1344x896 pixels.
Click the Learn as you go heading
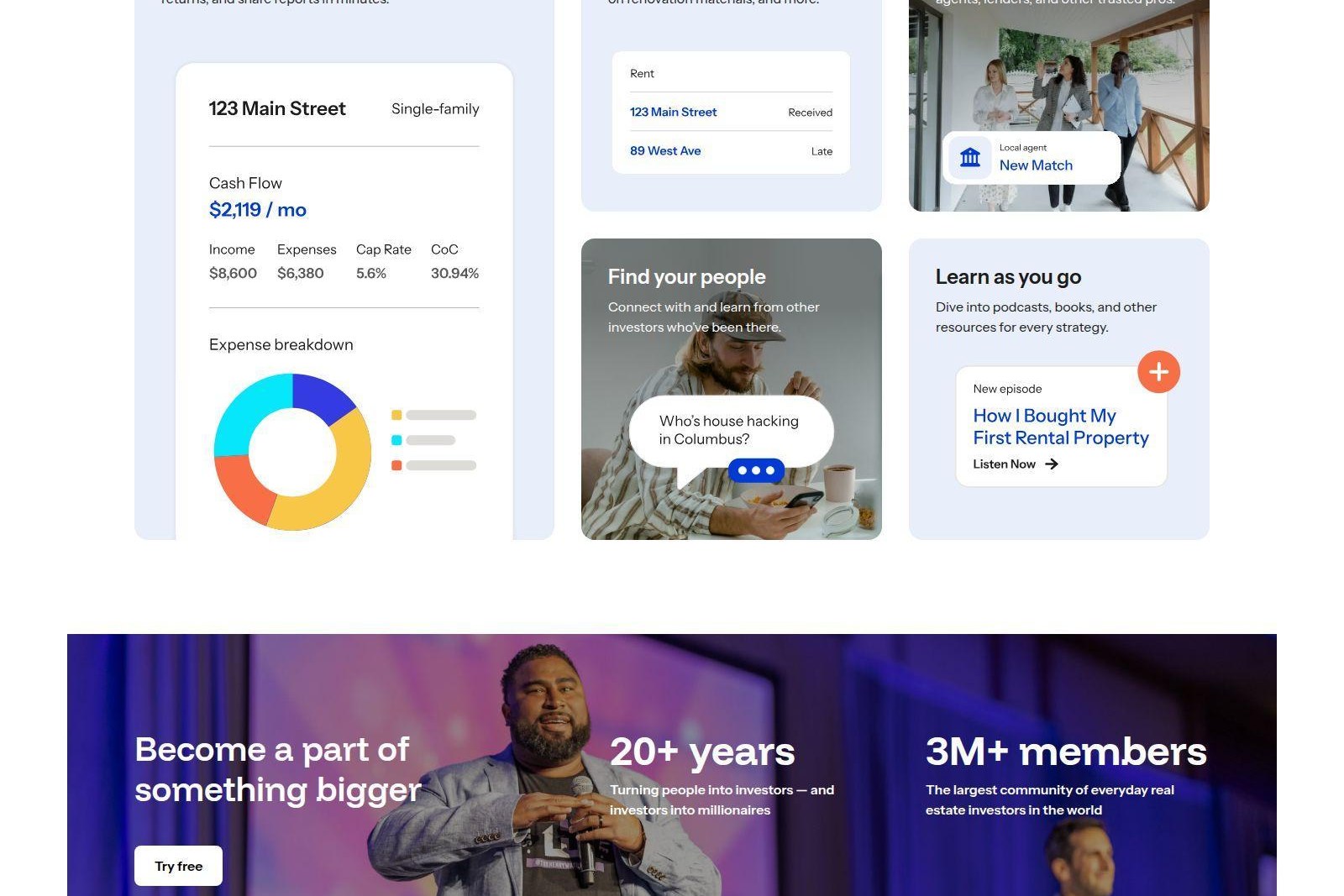(1008, 276)
